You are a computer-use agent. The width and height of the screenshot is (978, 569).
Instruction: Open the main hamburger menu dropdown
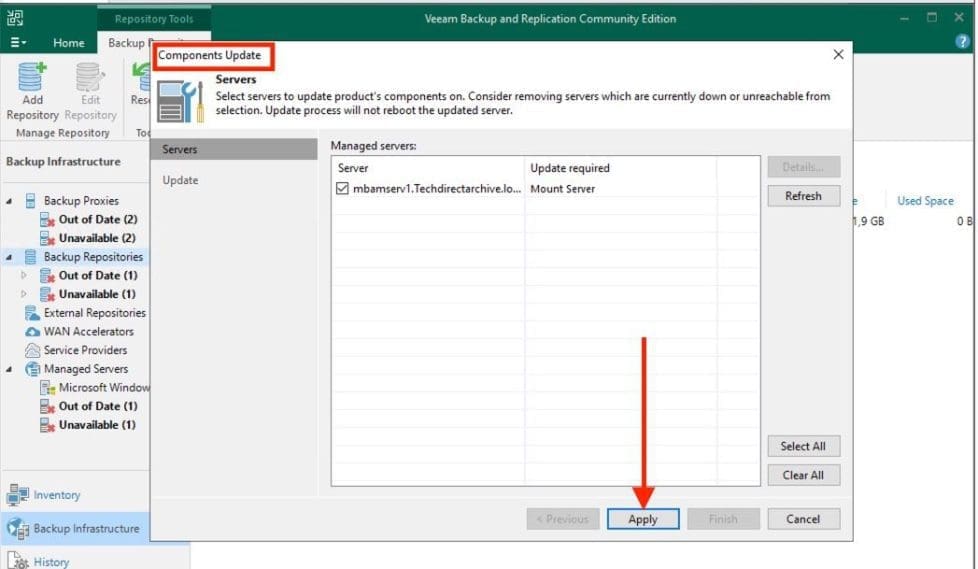point(18,43)
